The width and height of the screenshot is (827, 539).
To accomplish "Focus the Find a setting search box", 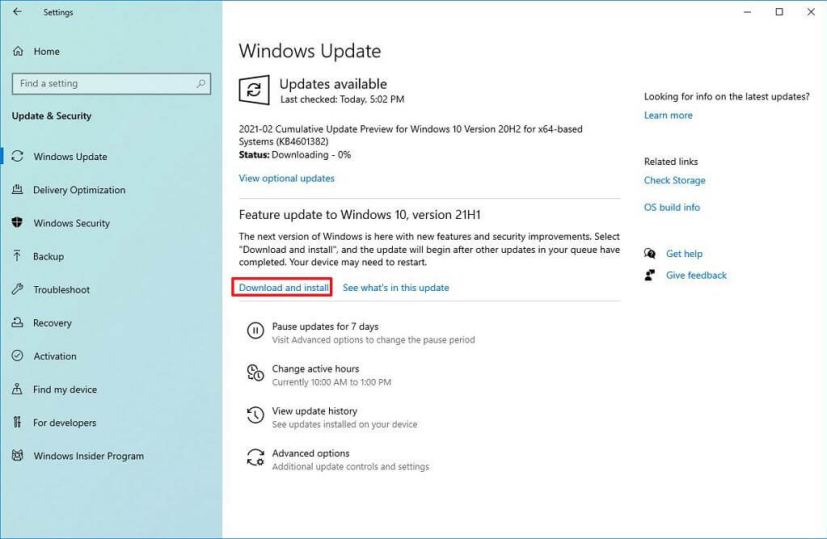I will 111,83.
